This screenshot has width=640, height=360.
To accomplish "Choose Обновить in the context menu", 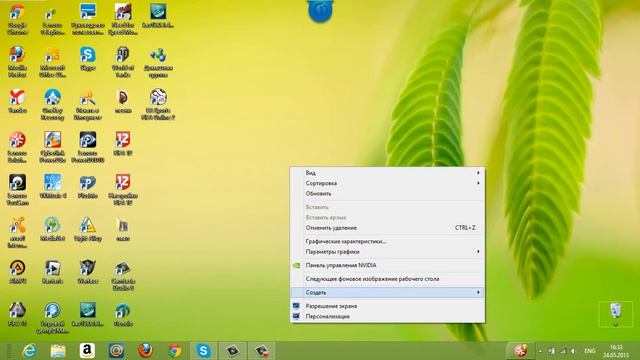I will point(387,193).
